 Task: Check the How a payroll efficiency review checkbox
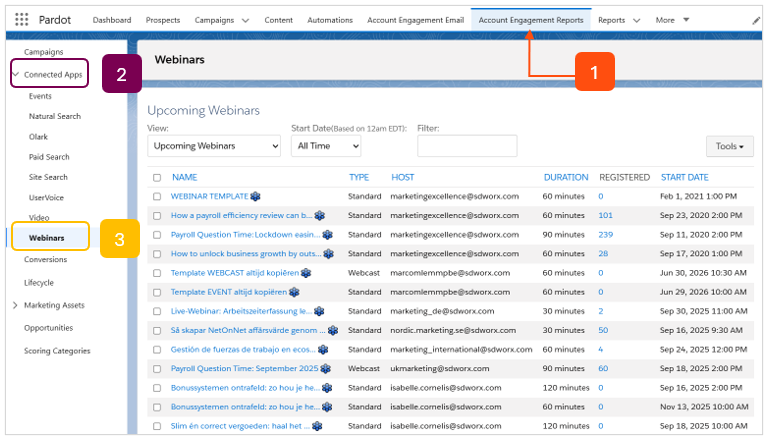pos(157,216)
